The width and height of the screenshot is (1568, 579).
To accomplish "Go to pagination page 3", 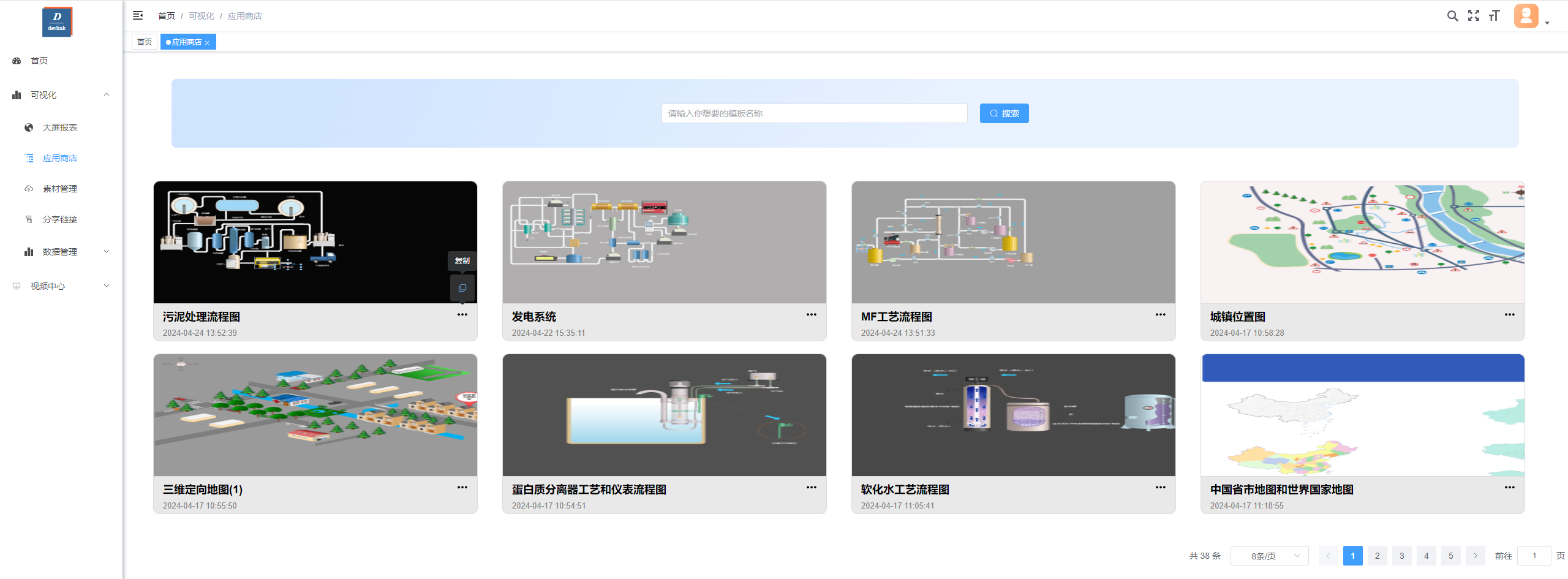I will coord(1402,556).
